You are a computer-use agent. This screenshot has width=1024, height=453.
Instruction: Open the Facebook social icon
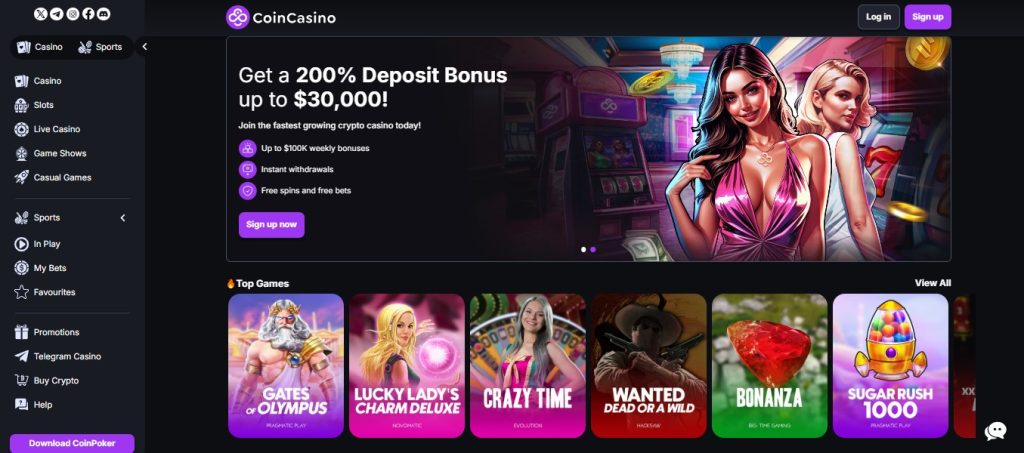click(88, 14)
